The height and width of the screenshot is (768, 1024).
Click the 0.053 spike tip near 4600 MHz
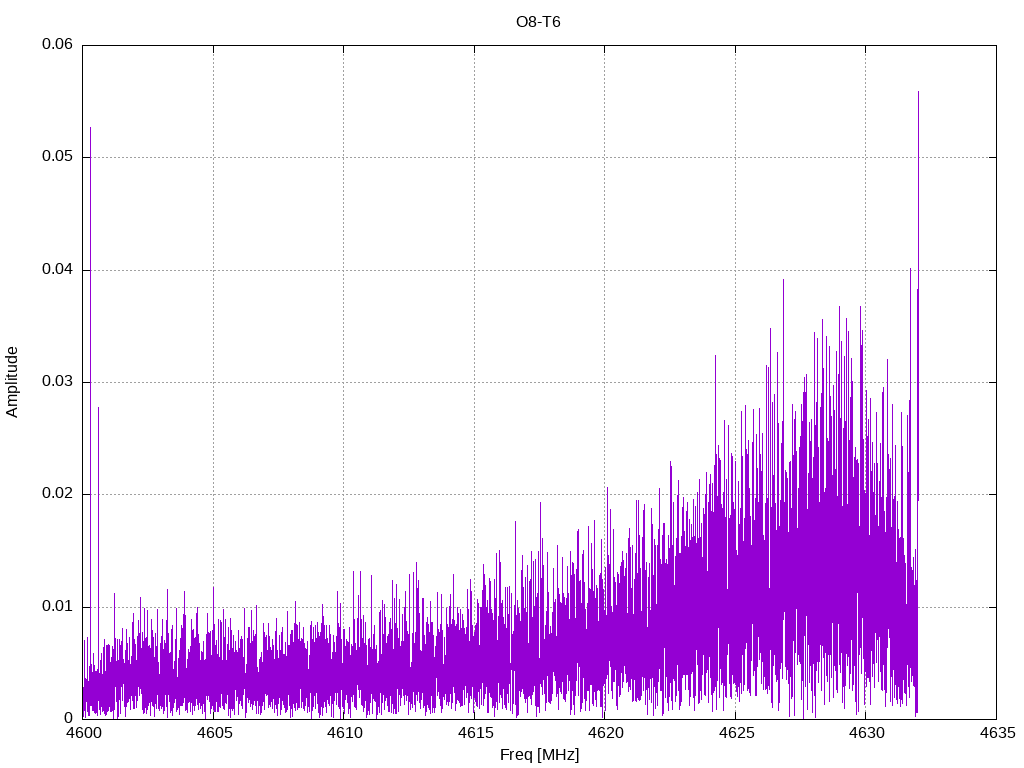click(90, 128)
